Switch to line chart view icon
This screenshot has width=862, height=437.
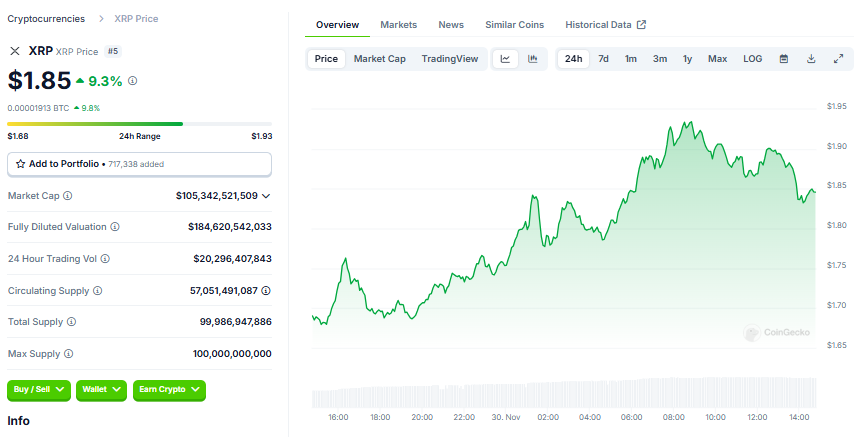click(x=505, y=59)
